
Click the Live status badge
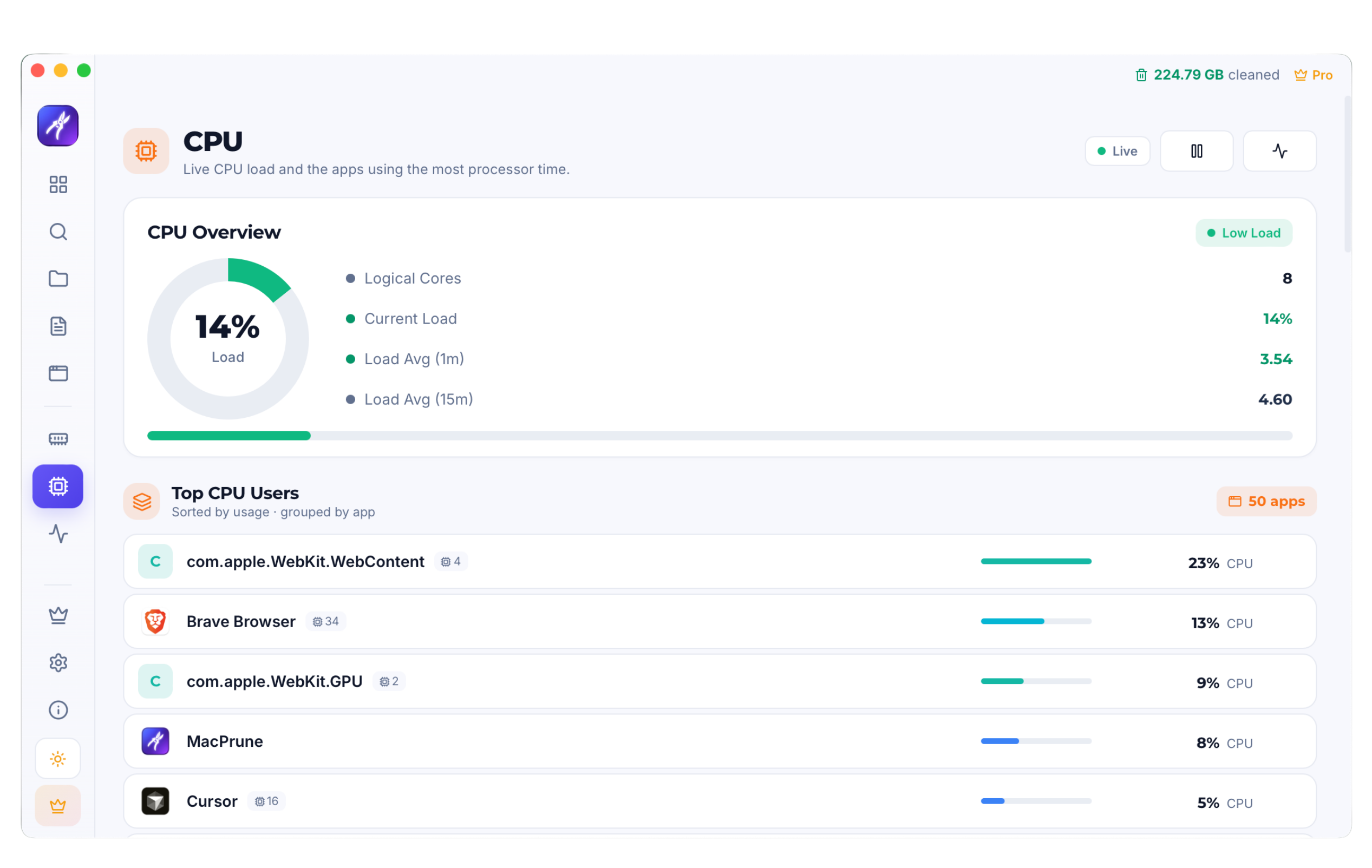point(1118,151)
